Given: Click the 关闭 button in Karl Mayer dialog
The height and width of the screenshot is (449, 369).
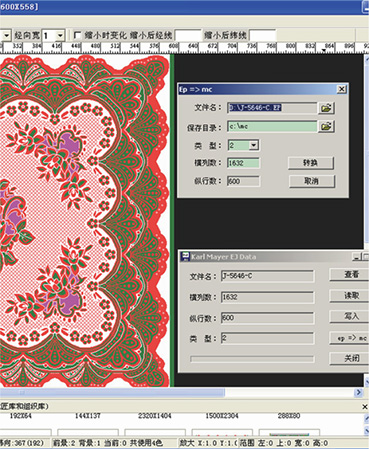Looking at the screenshot, I should pos(350,358).
